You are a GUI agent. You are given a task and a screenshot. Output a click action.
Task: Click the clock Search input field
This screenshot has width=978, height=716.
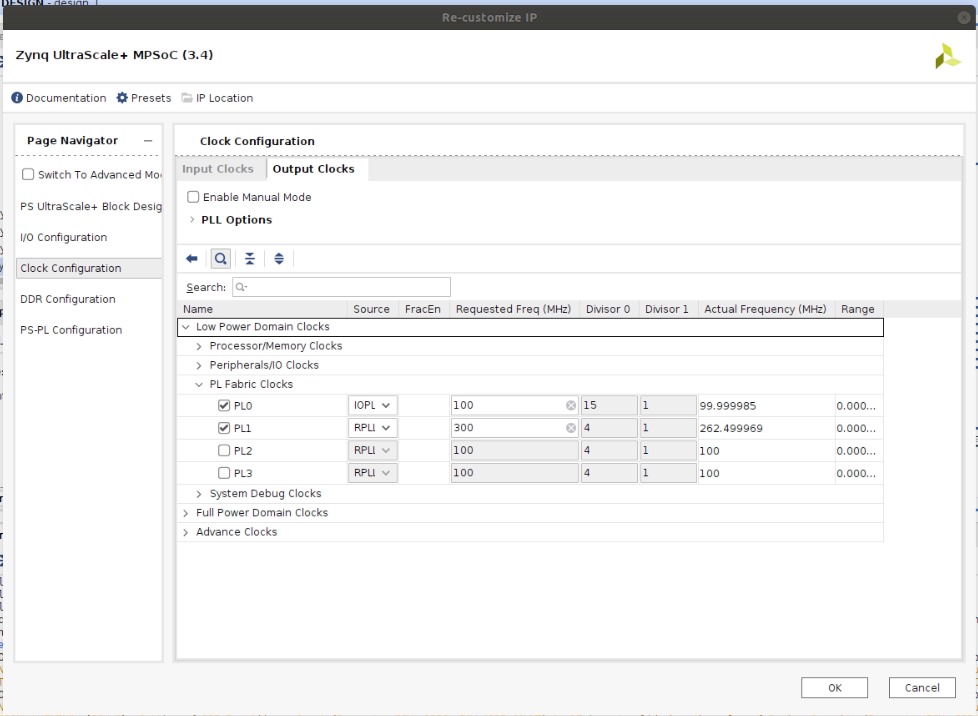(342, 287)
